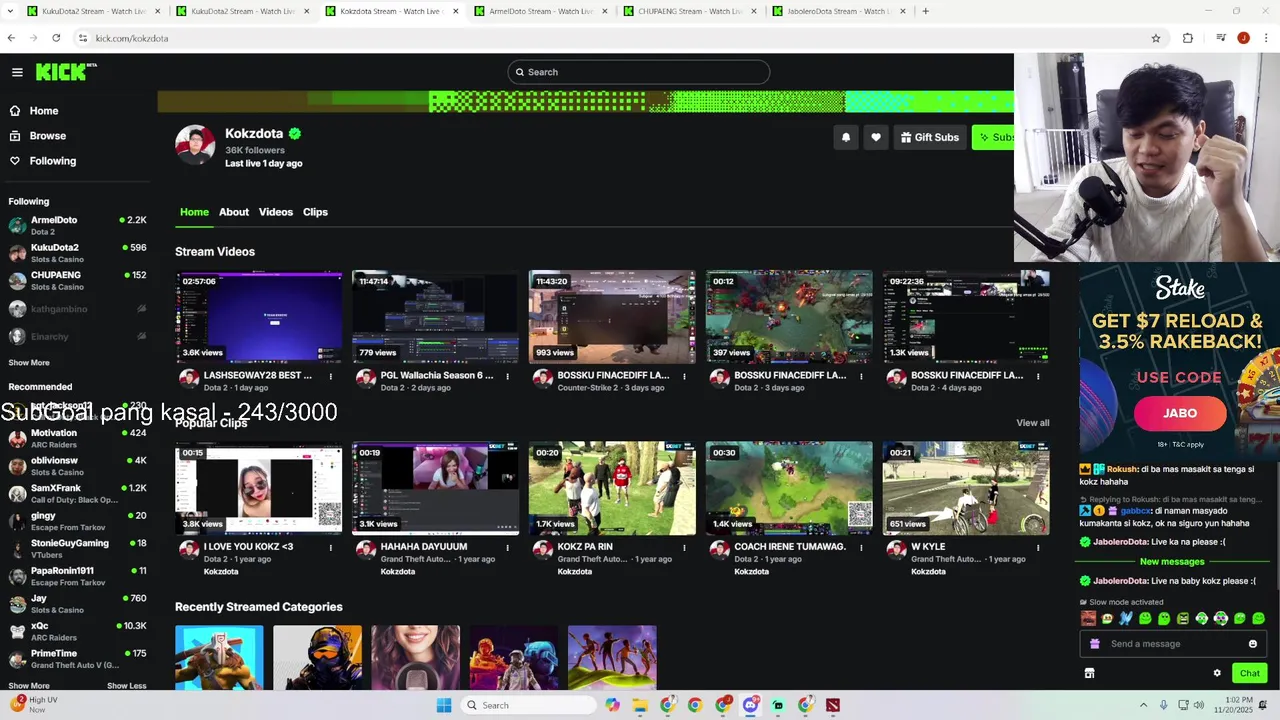Open options for PGL Wallachia Season video
The height and width of the screenshot is (720, 1280).
[x=507, y=376]
